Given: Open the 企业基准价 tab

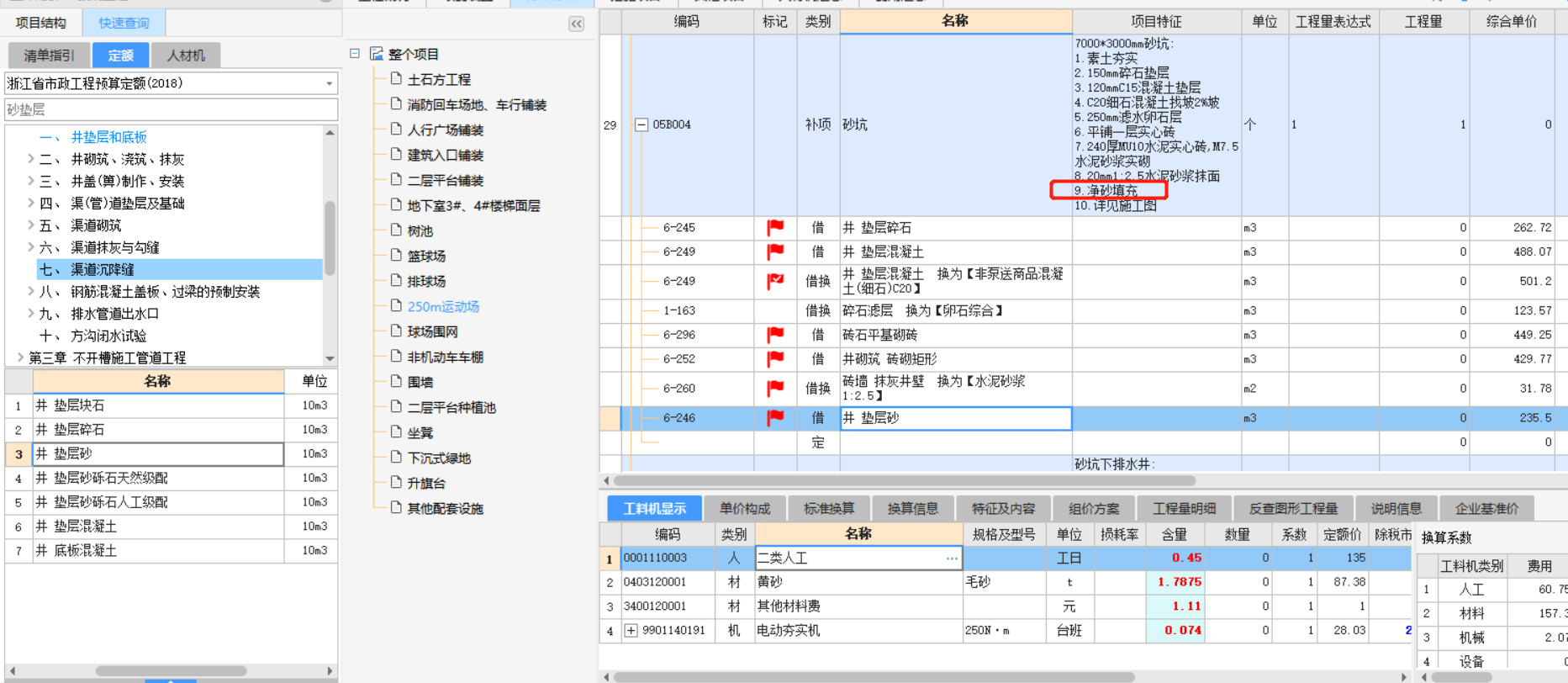Looking at the screenshot, I should pos(1486,508).
